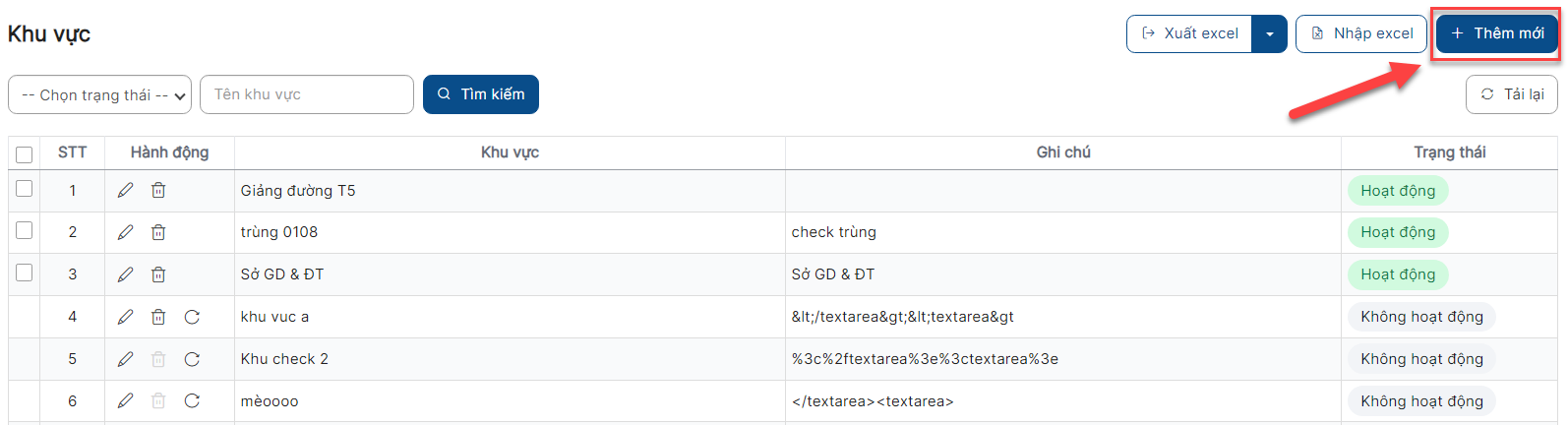Screen dimensions: 1568x425
Task: Focus the Tên khu vực input field
Action: tap(307, 94)
